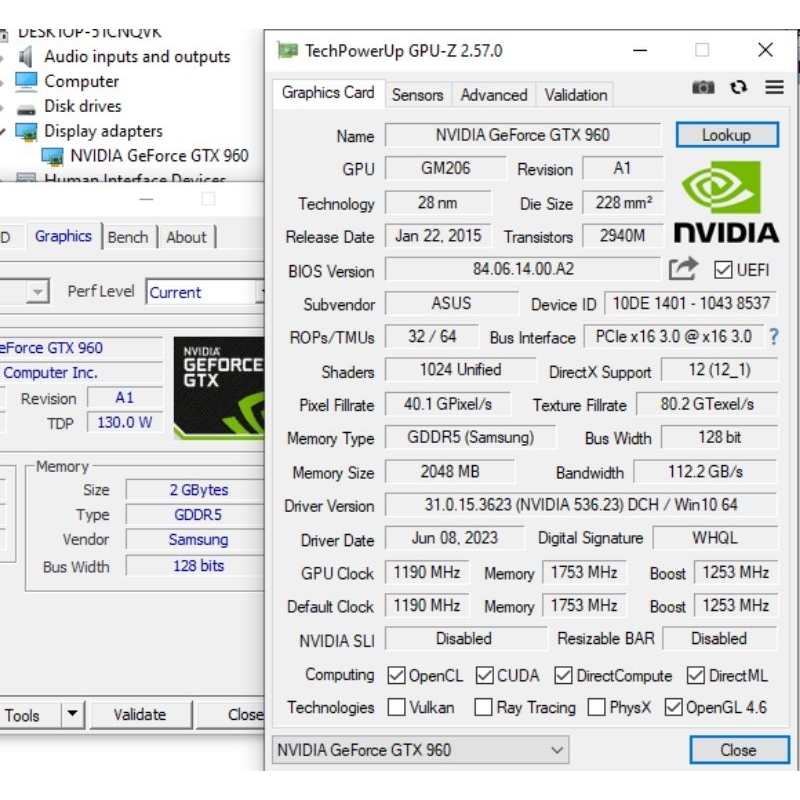Click the GPU-Z refresh icon
The image size is (800, 800).
click(739, 88)
